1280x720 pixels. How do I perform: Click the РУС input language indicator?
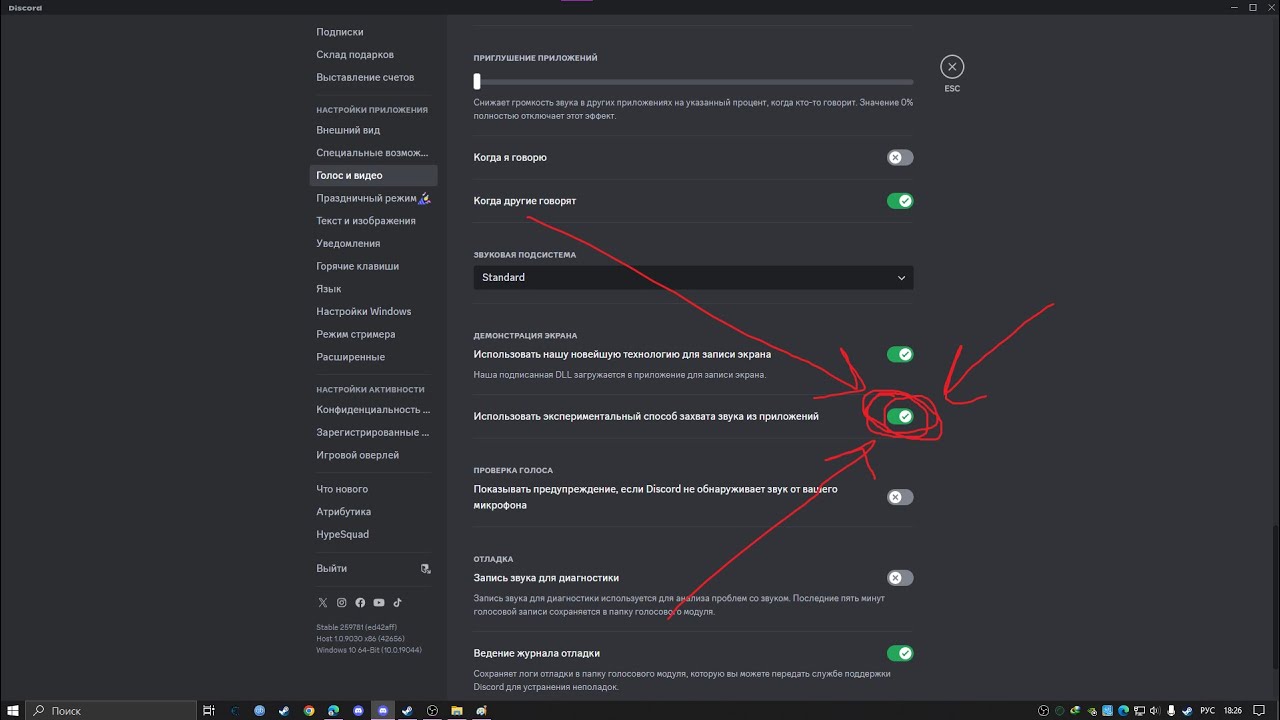pyautogui.click(x=1207, y=711)
